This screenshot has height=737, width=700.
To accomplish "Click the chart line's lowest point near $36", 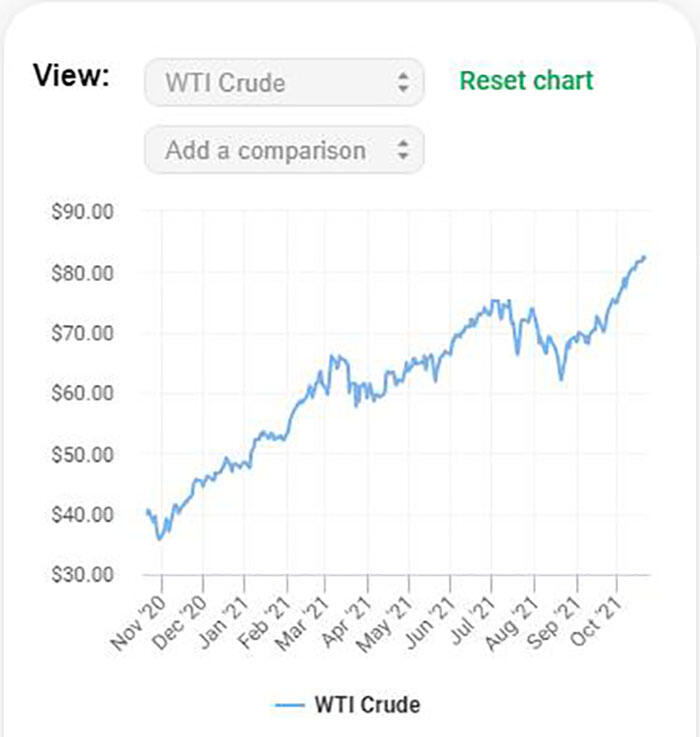I will click(x=158, y=539).
